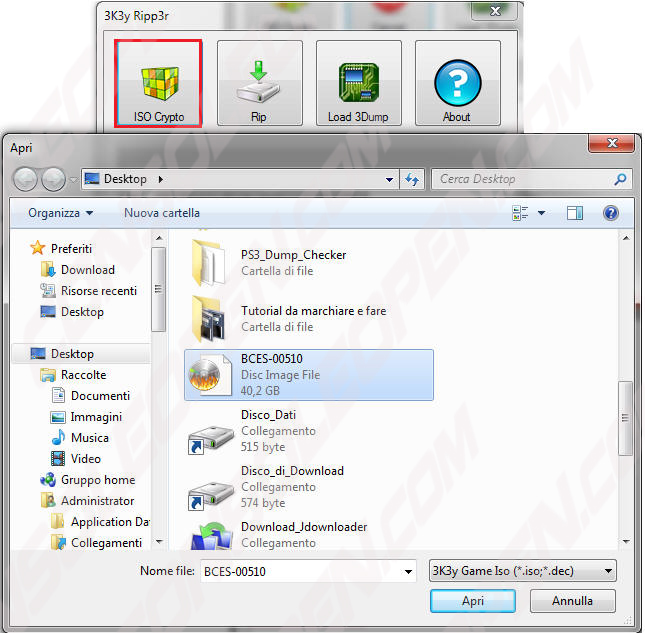Click the Load 3Dump chip icon

coord(358,82)
